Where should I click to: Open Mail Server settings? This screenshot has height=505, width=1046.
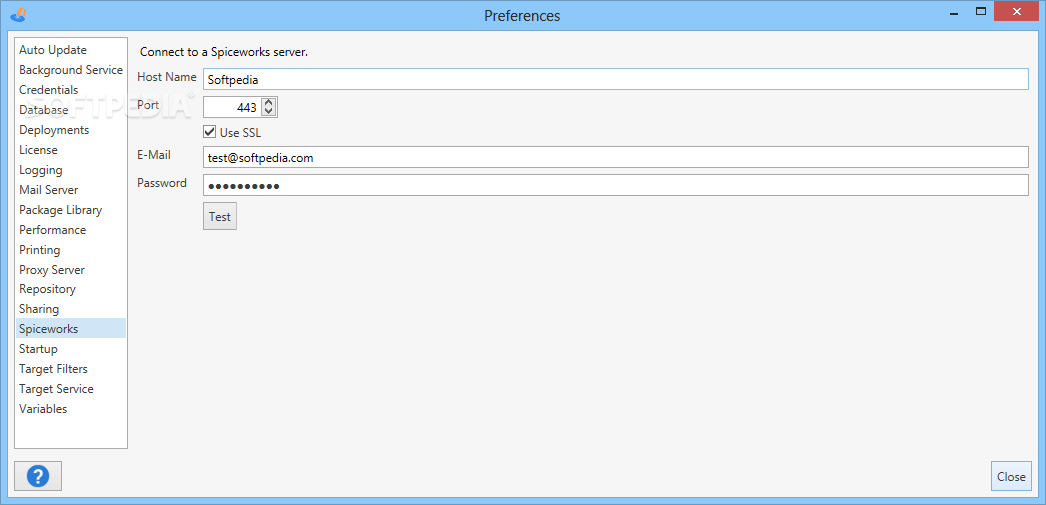coord(71,190)
